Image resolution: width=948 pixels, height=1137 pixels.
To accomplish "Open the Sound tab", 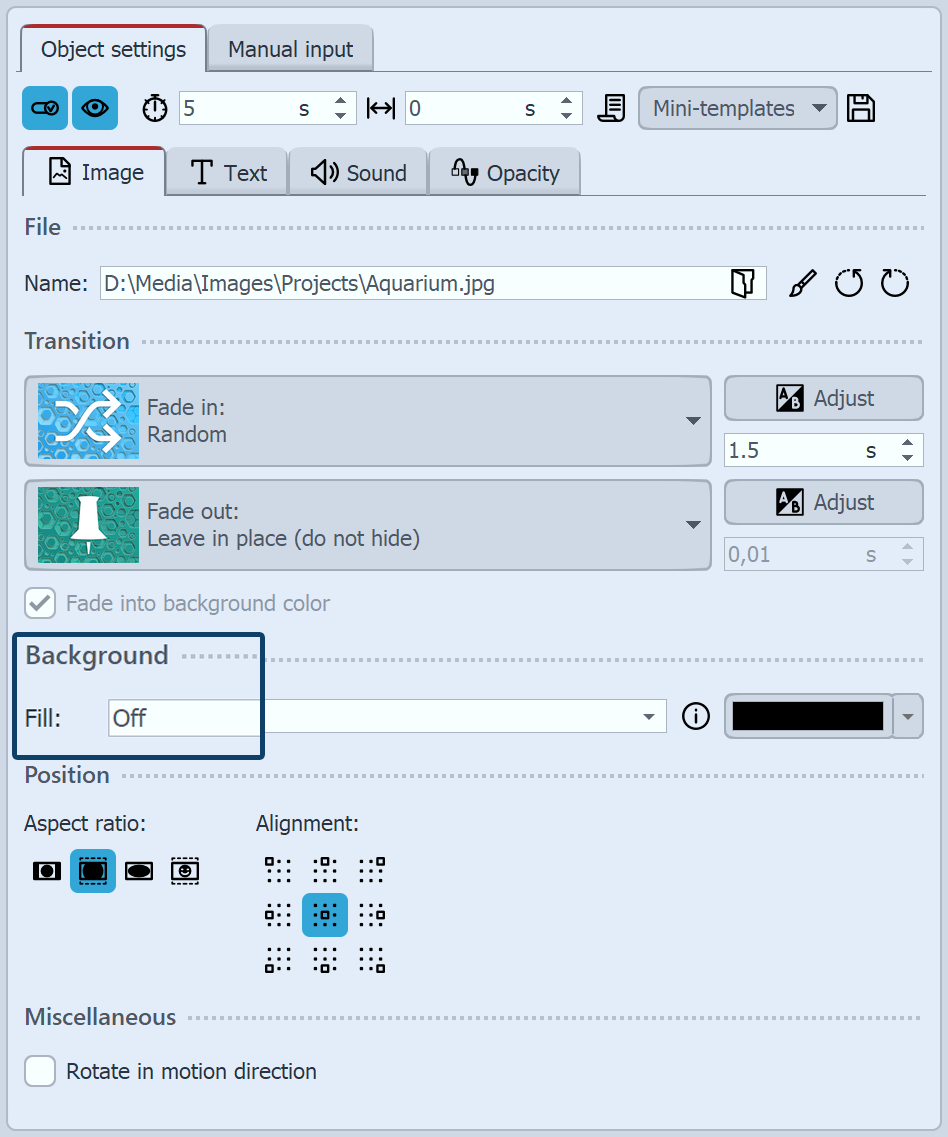I will coord(358,173).
